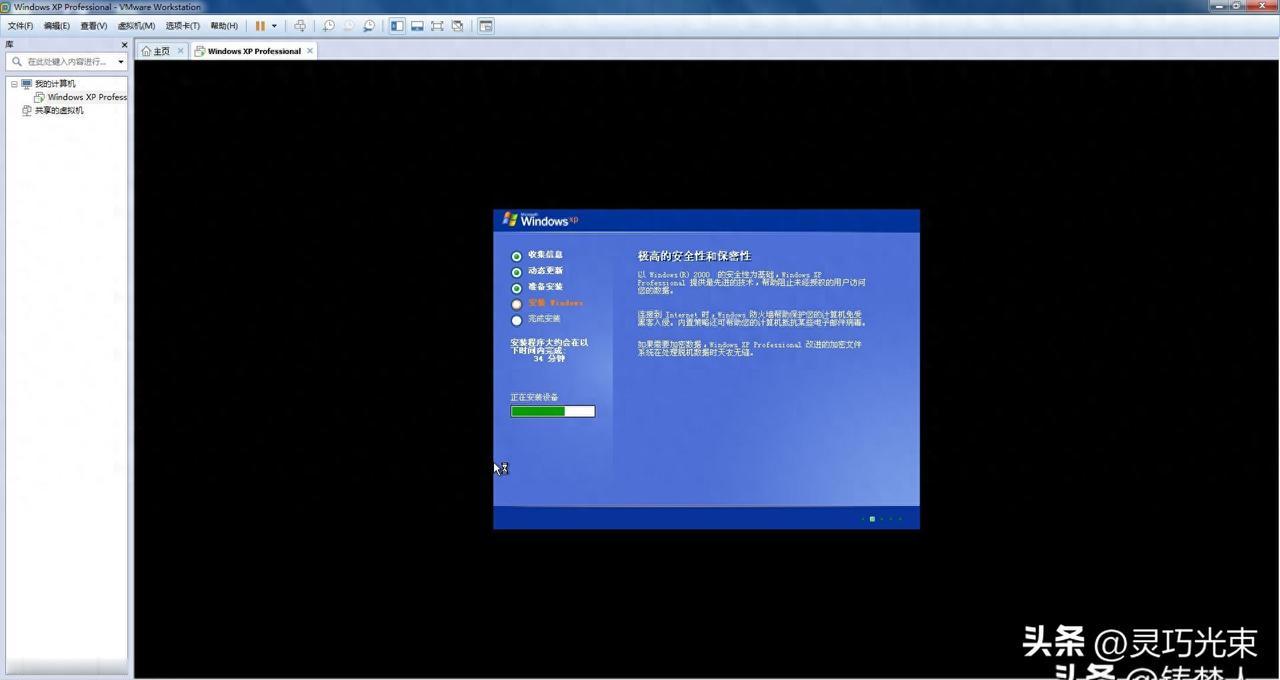Click the Unity mode toolbar icon
Screen dimensions: 1280x680
coord(457,26)
